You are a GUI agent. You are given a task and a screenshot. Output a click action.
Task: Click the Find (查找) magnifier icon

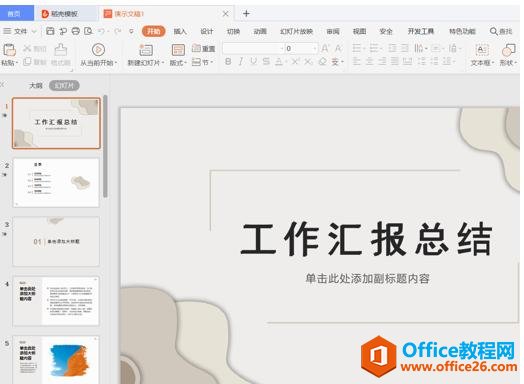[x=493, y=31]
